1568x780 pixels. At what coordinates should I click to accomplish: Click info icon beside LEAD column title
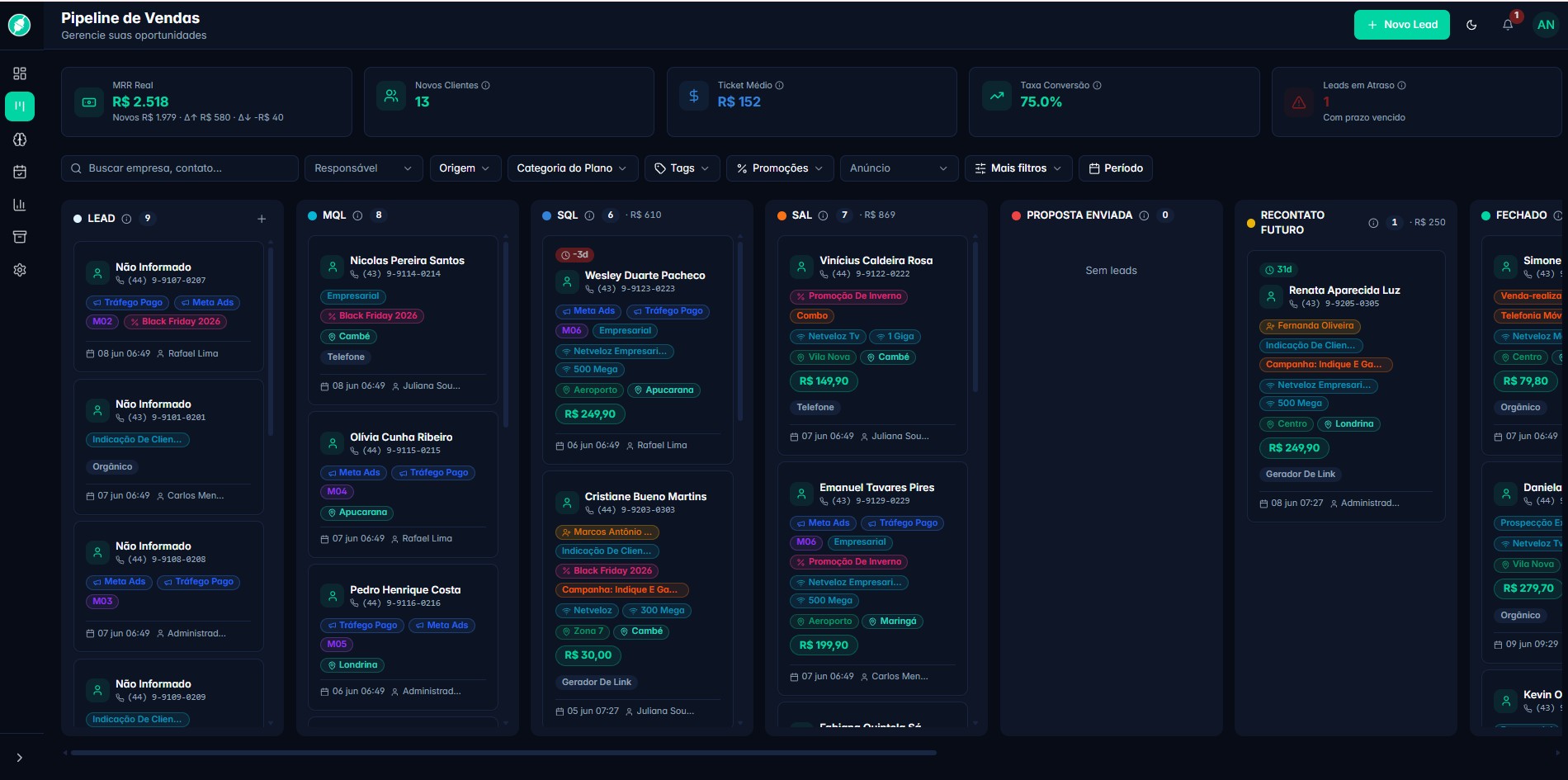pos(126,219)
